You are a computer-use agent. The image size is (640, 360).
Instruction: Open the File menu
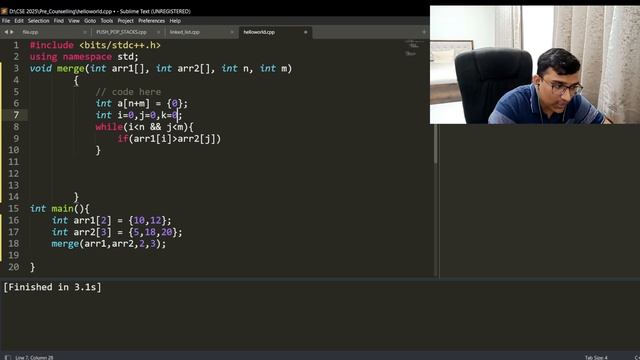6,21
